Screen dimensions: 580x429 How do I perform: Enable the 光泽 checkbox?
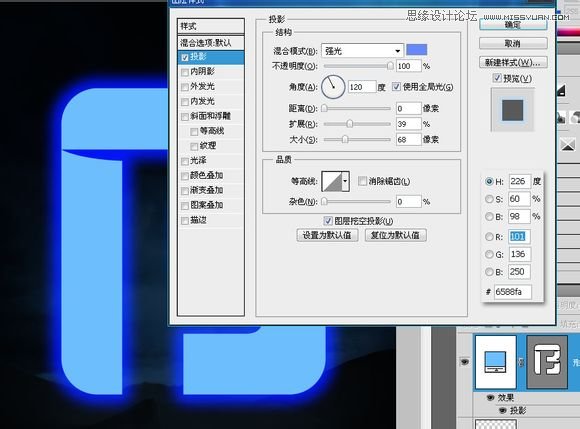pyautogui.click(x=185, y=161)
